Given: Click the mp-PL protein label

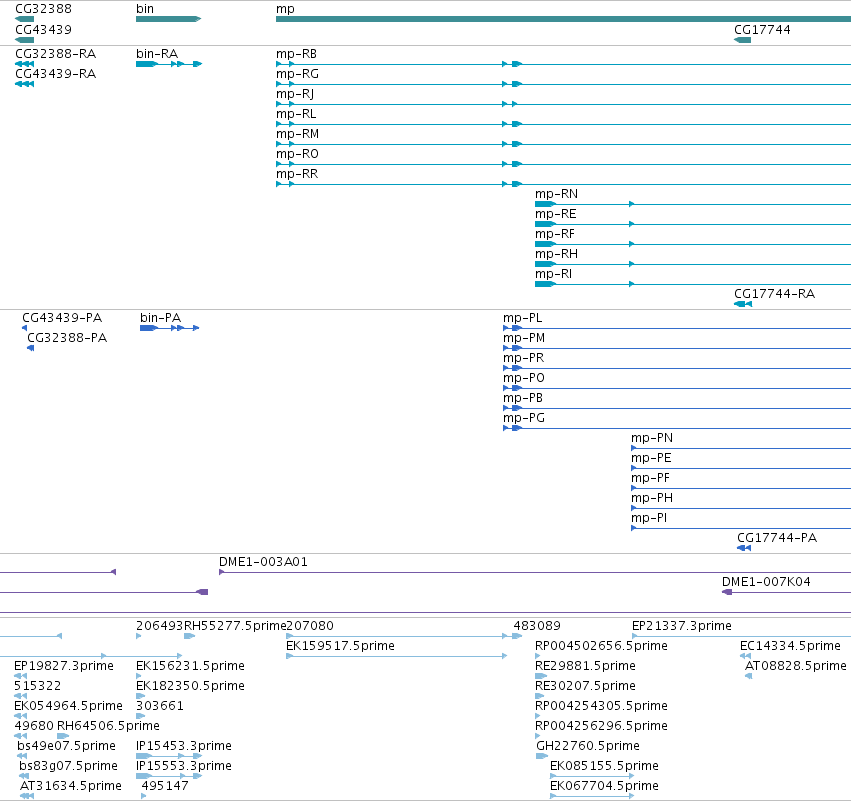Looking at the screenshot, I should 523,318.
